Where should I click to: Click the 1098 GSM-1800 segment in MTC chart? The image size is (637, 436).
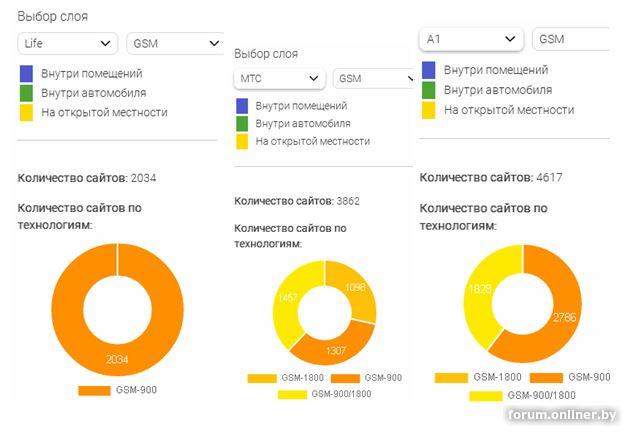[354, 288]
